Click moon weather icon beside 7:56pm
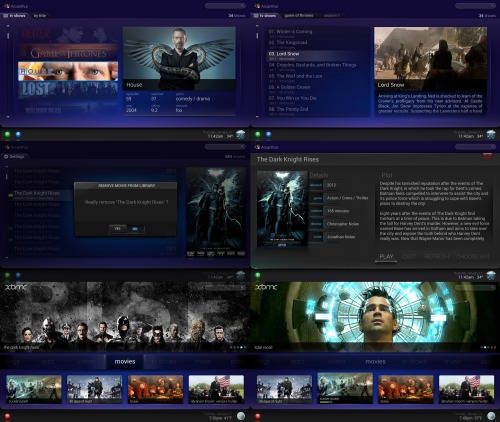Screen dimensions: 500x422 [x=241, y=416]
